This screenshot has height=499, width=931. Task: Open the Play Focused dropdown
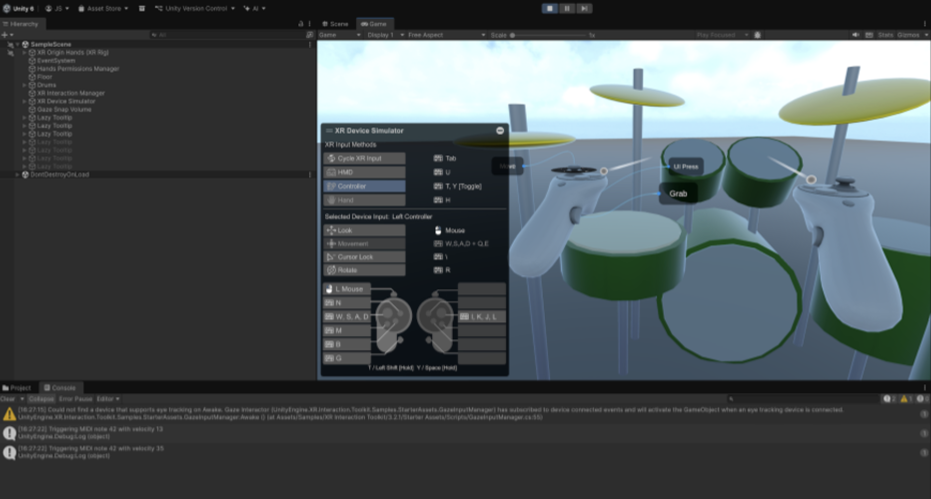pyautogui.click(x=722, y=35)
